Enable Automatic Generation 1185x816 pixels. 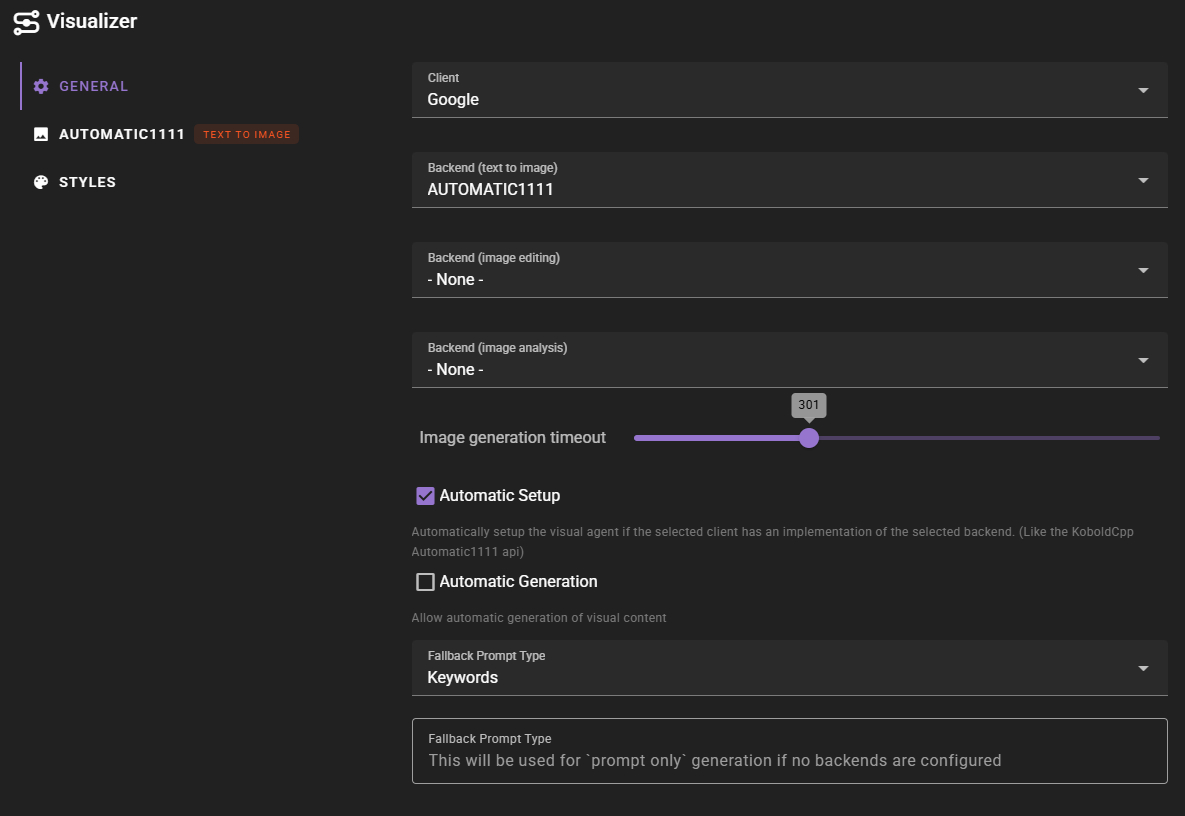click(x=425, y=581)
